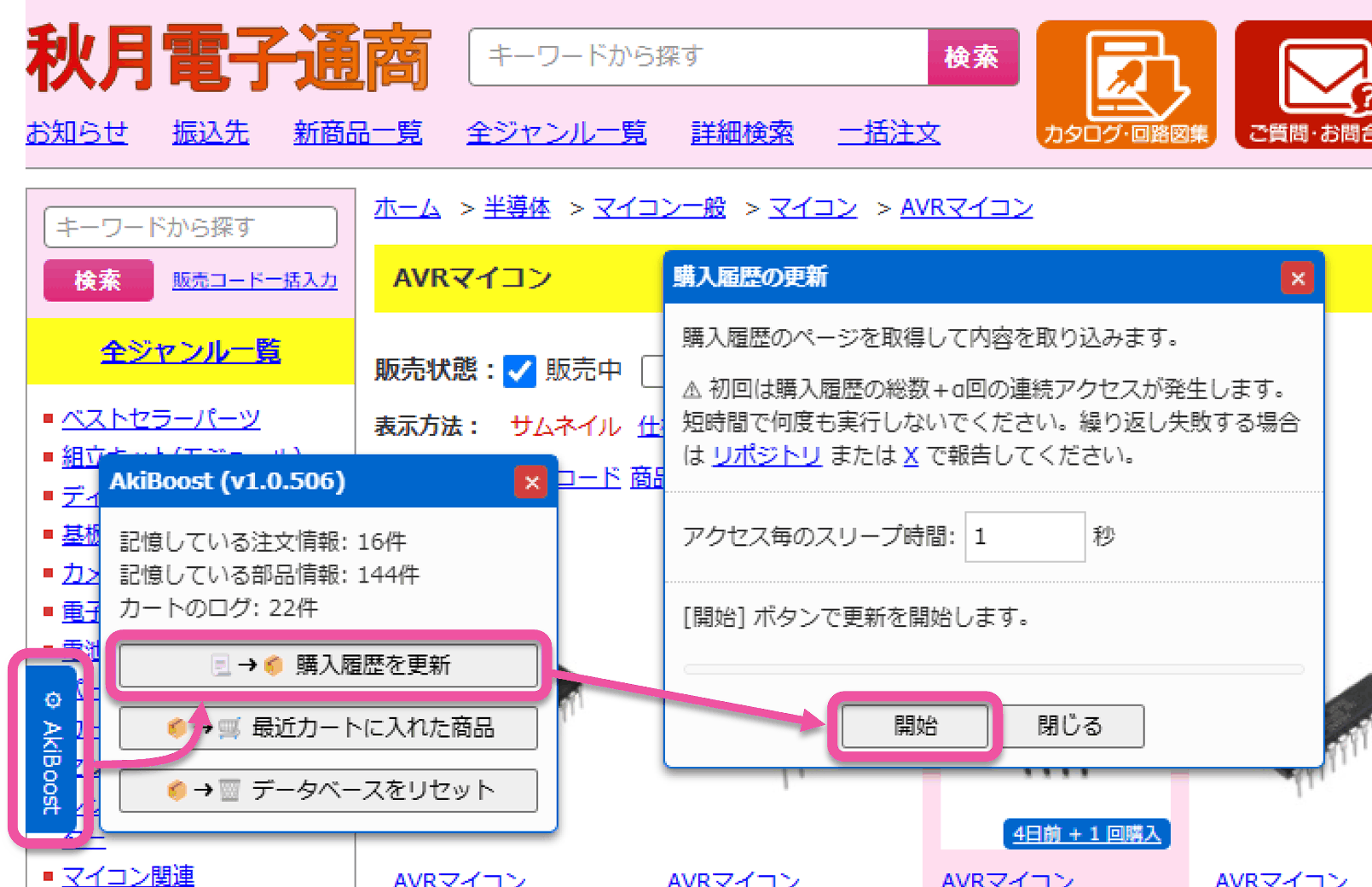Image resolution: width=1372 pixels, height=887 pixels.
Task: Click the AVRマイコン category heading
Action: pyautogui.click(x=472, y=278)
